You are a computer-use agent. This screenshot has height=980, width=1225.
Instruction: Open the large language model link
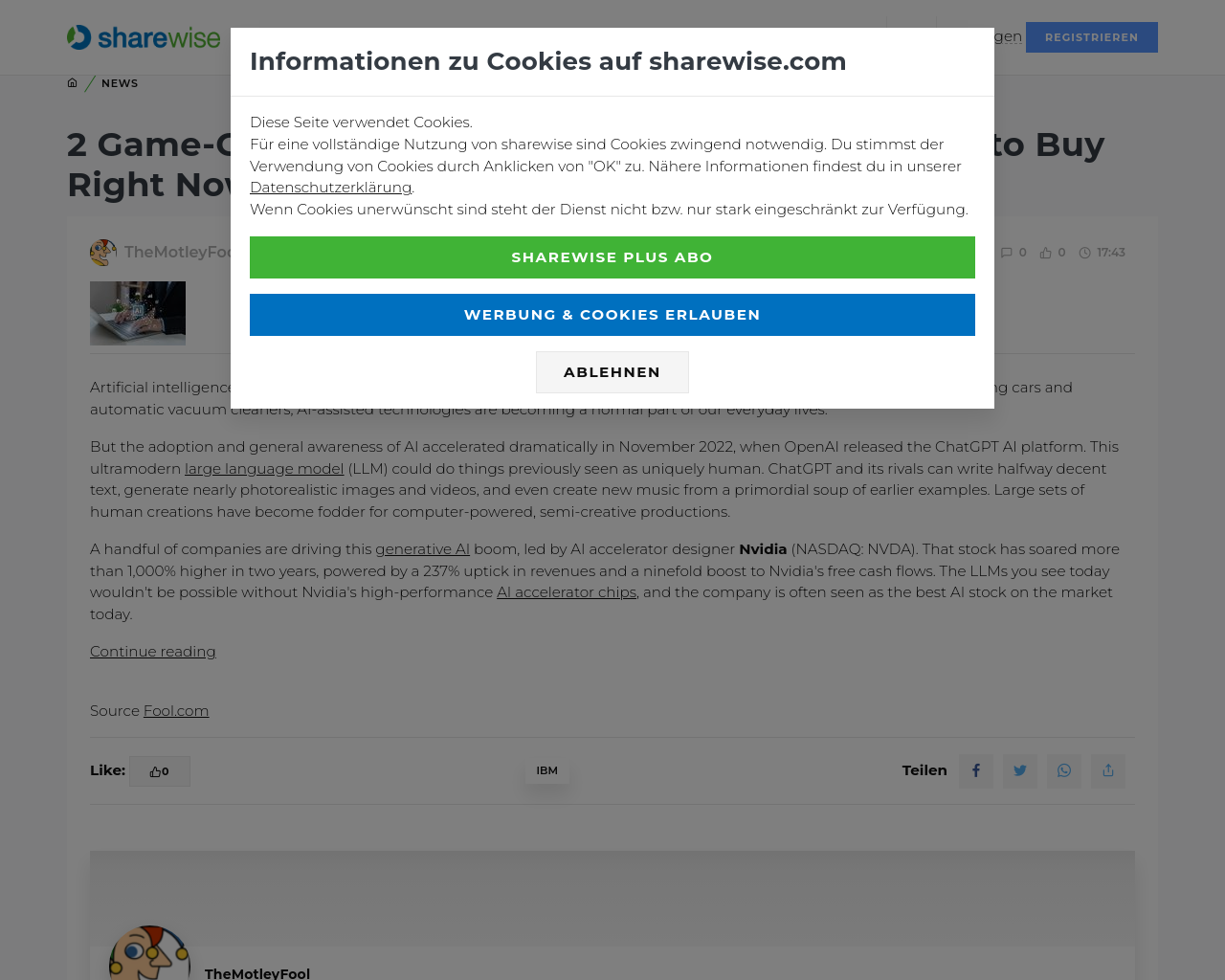[264, 469]
